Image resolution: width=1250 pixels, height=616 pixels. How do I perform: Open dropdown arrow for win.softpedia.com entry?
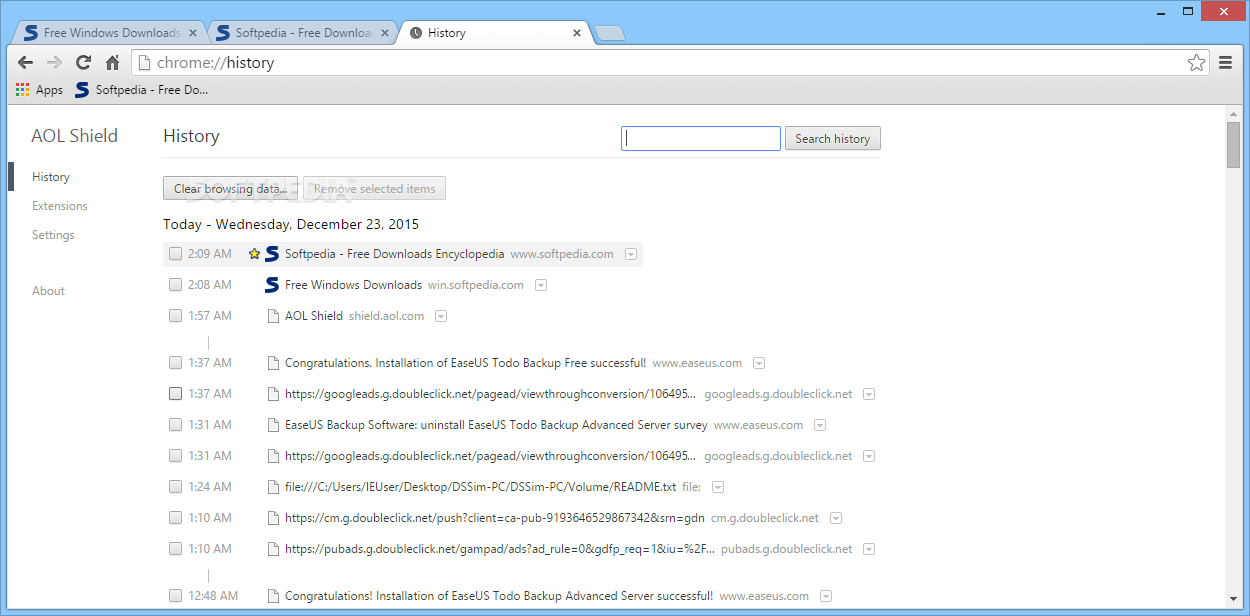coord(541,285)
